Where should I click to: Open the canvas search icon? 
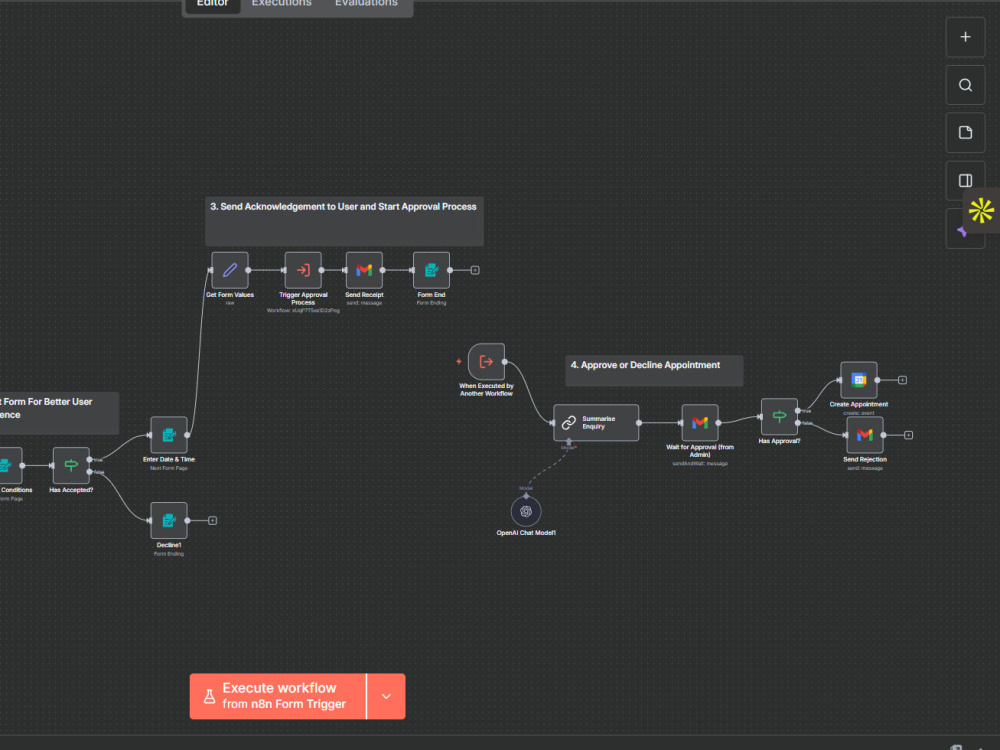[965, 85]
